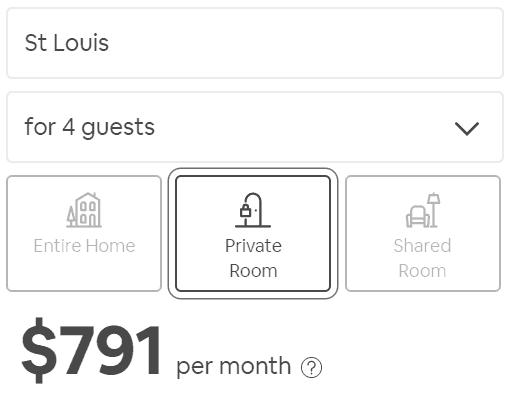
Task: Click the small tree beside the house icon
Action: click(71, 216)
